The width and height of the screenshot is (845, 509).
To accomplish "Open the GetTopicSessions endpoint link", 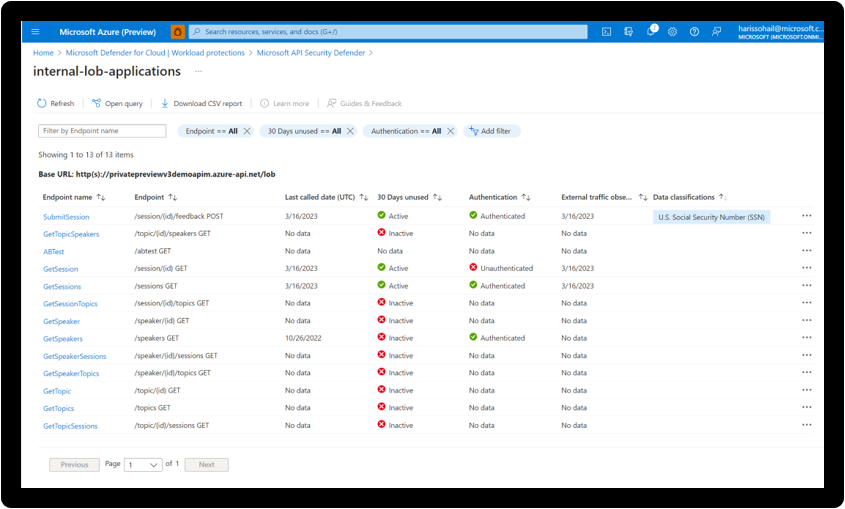I will click(x=71, y=426).
